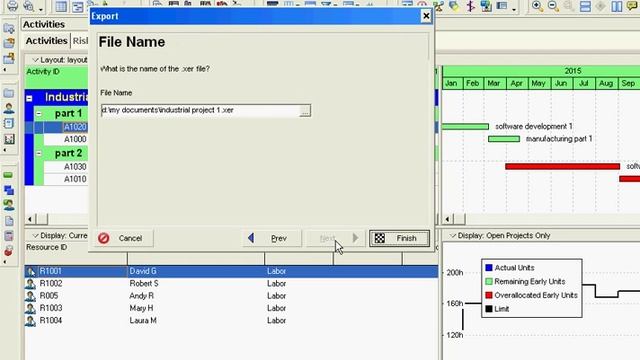Image resolution: width=640 pixels, height=360 pixels.
Task: Click the Apr month header in timescale
Action: [516, 83]
